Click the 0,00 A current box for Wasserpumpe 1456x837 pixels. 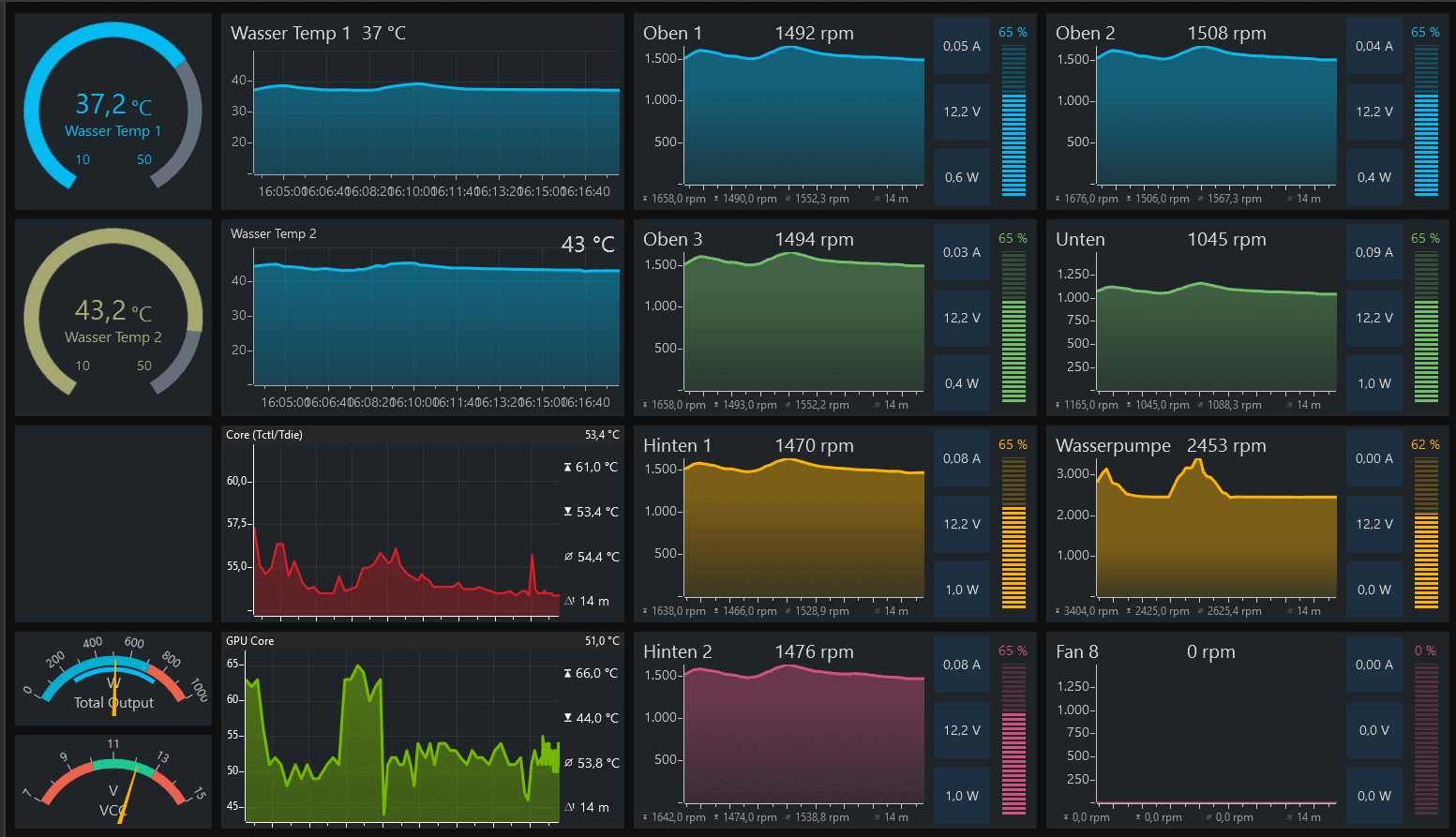pos(1374,458)
